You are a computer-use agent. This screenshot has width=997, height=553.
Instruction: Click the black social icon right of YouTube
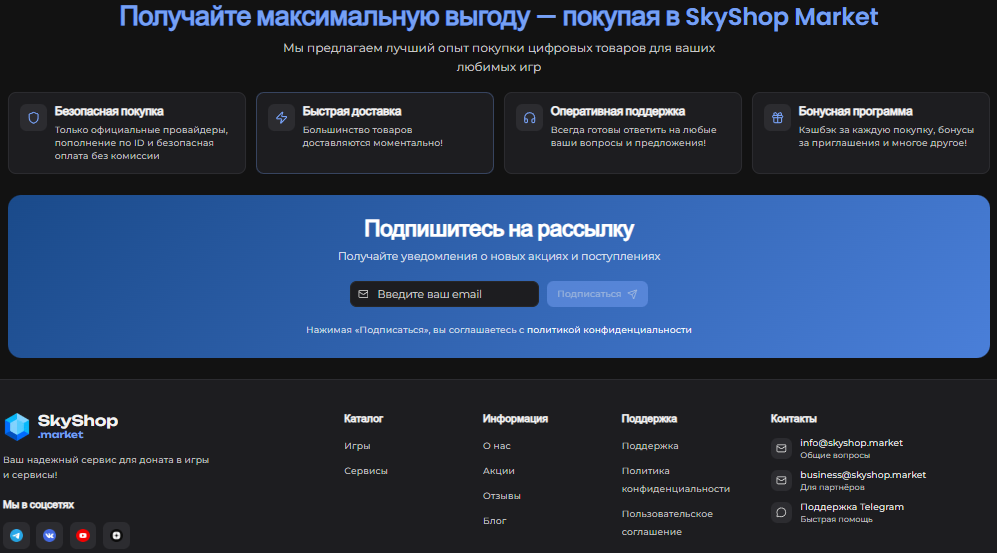(x=117, y=535)
